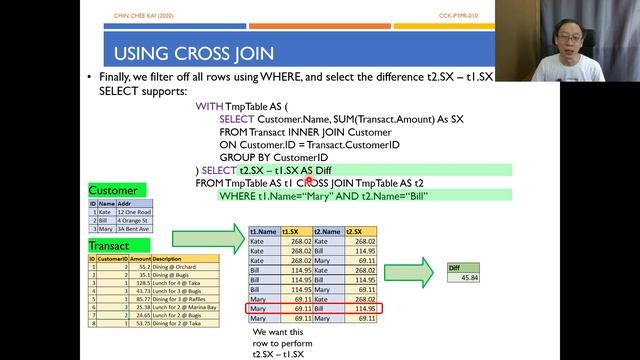
Task: Select the "SELECT Customer.Name, SUM(Transact.Amount) As SX" line
Action: click(341, 119)
